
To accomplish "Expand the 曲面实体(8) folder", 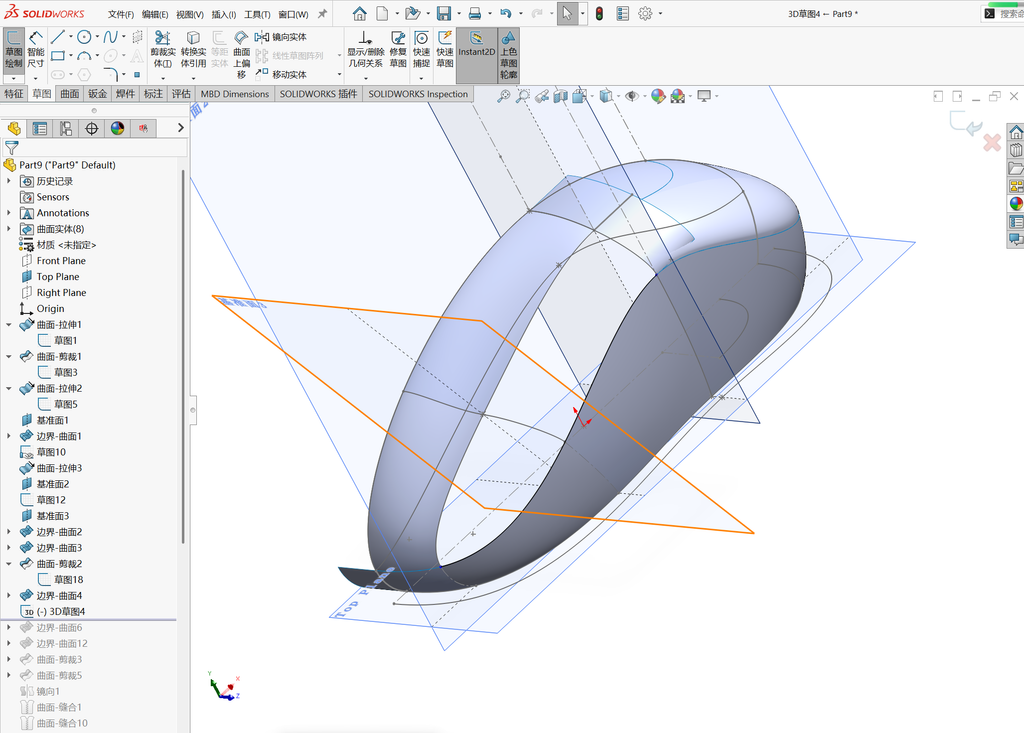I will pos(8,229).
